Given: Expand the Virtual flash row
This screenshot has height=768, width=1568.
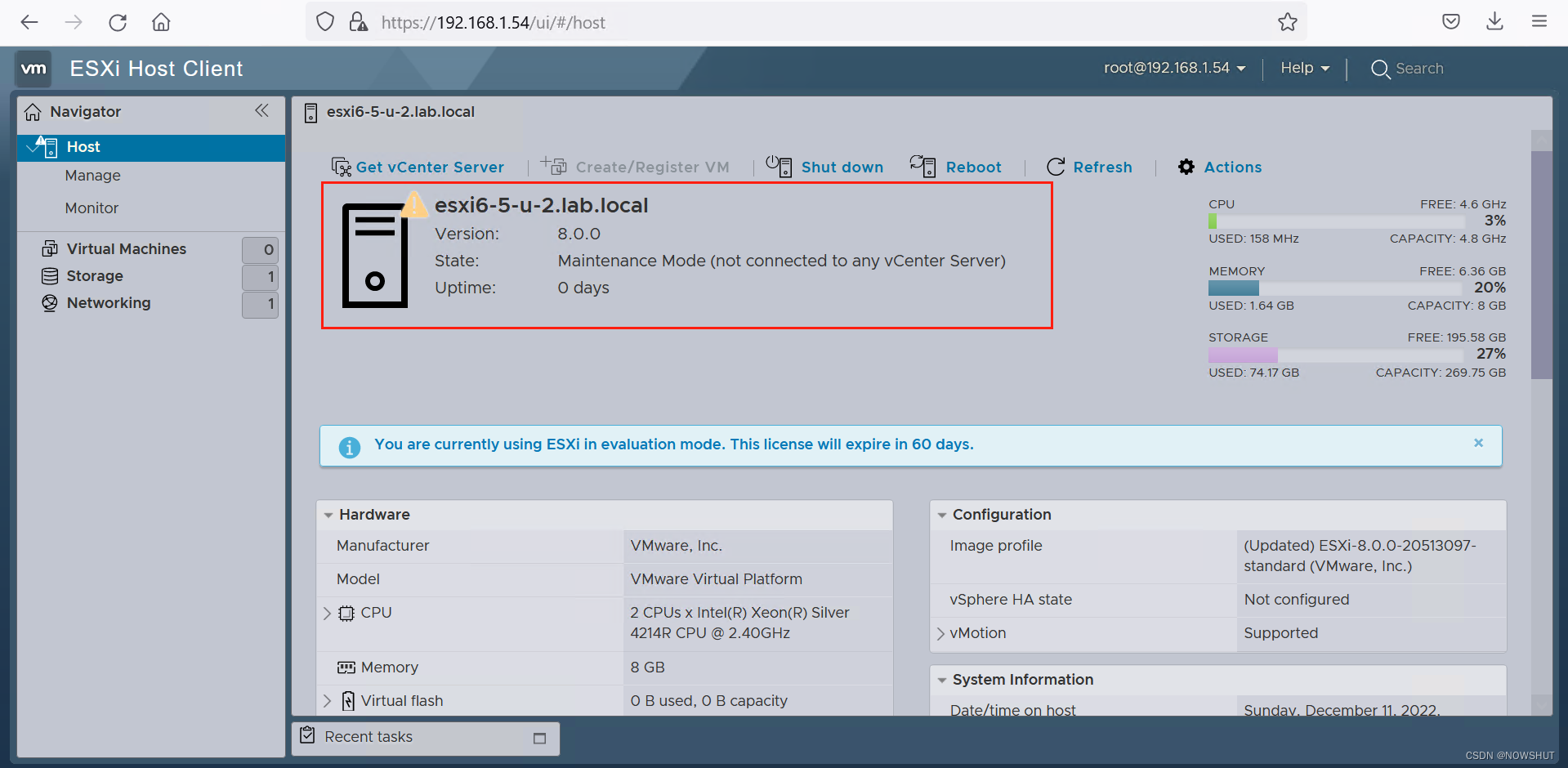Looking at the screenshot, I should [328, 701].
